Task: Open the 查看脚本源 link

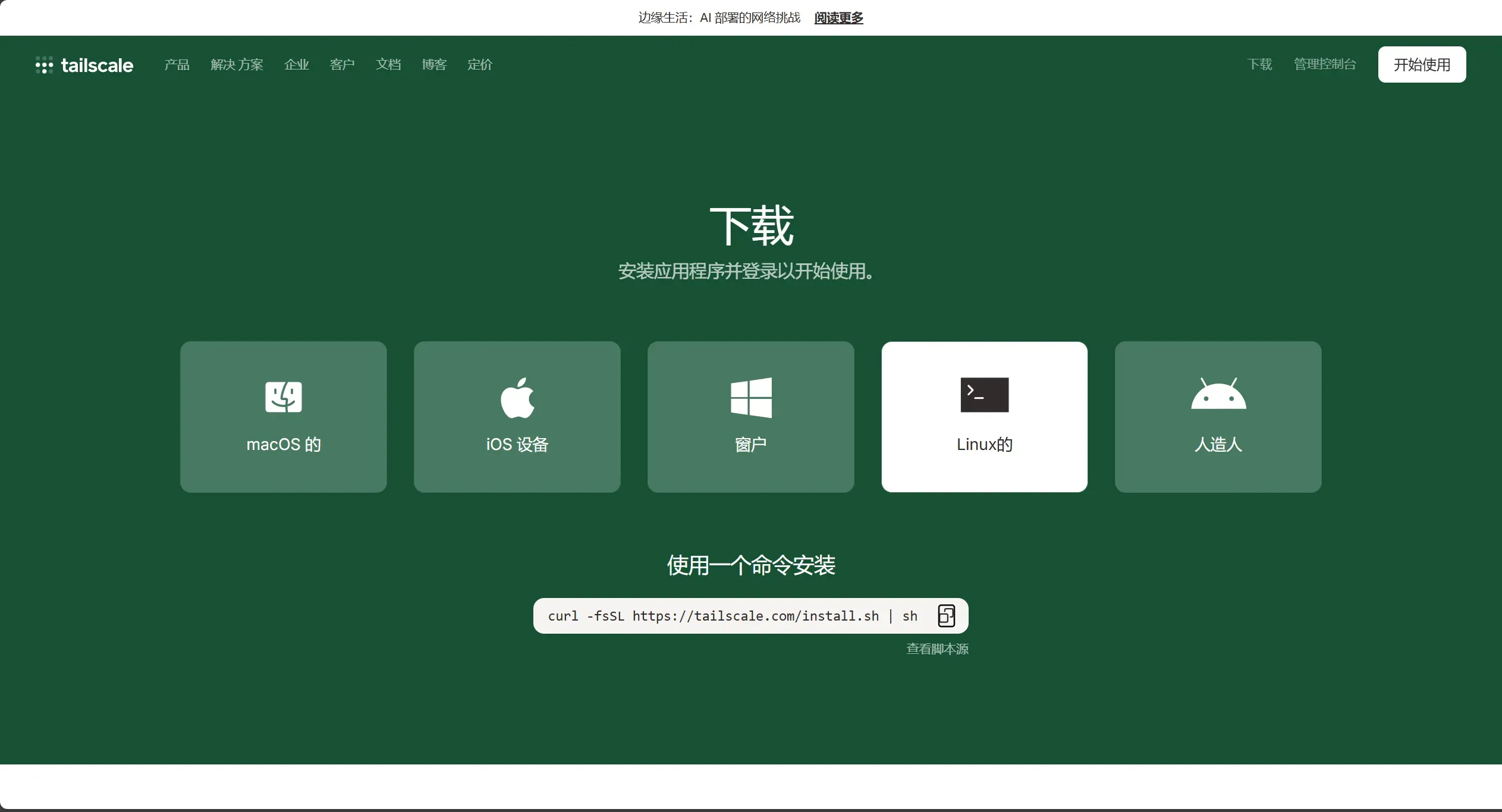Action: coord(937,649)
